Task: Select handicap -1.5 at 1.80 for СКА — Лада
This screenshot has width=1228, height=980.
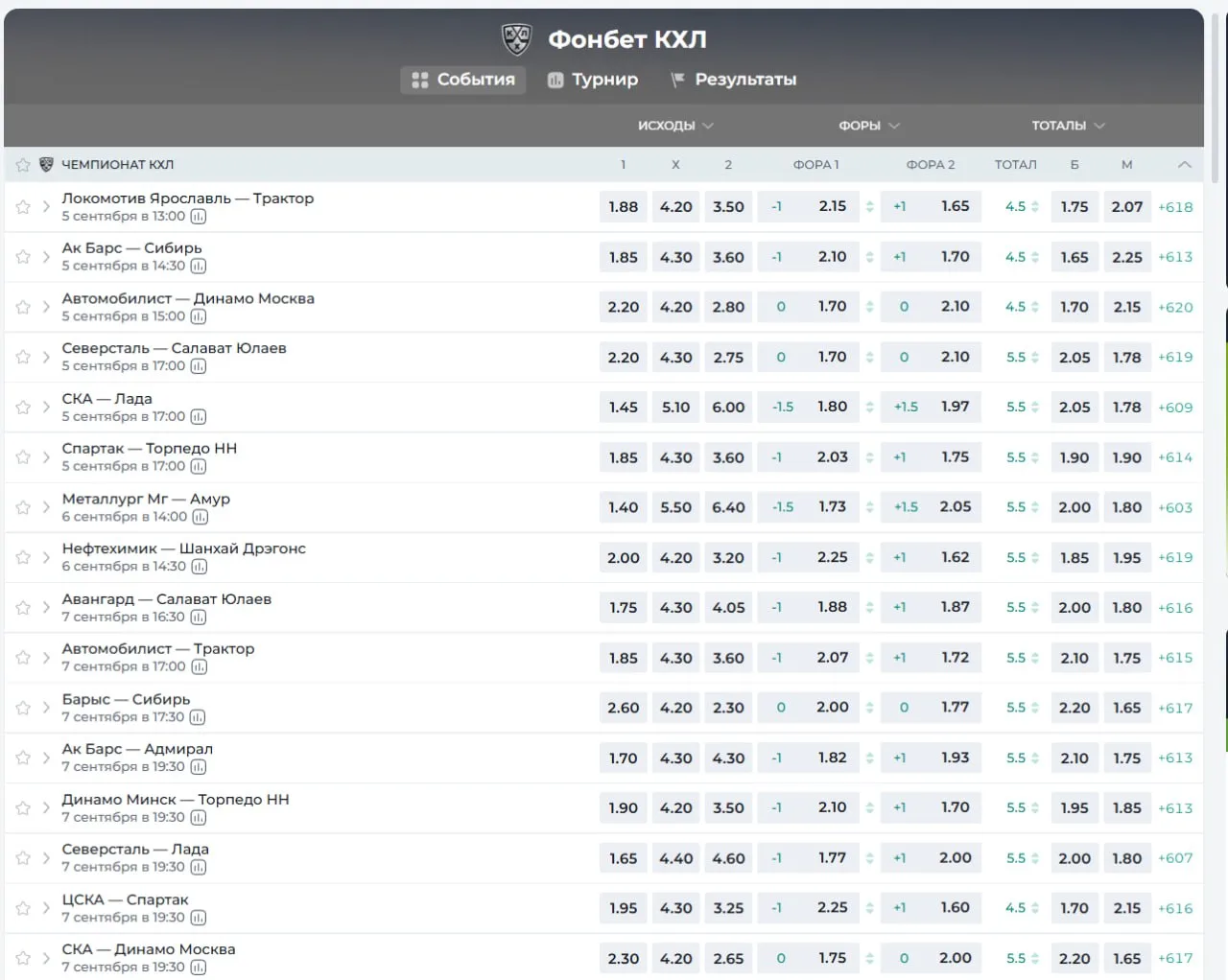Action: click(x=808, y=408)
